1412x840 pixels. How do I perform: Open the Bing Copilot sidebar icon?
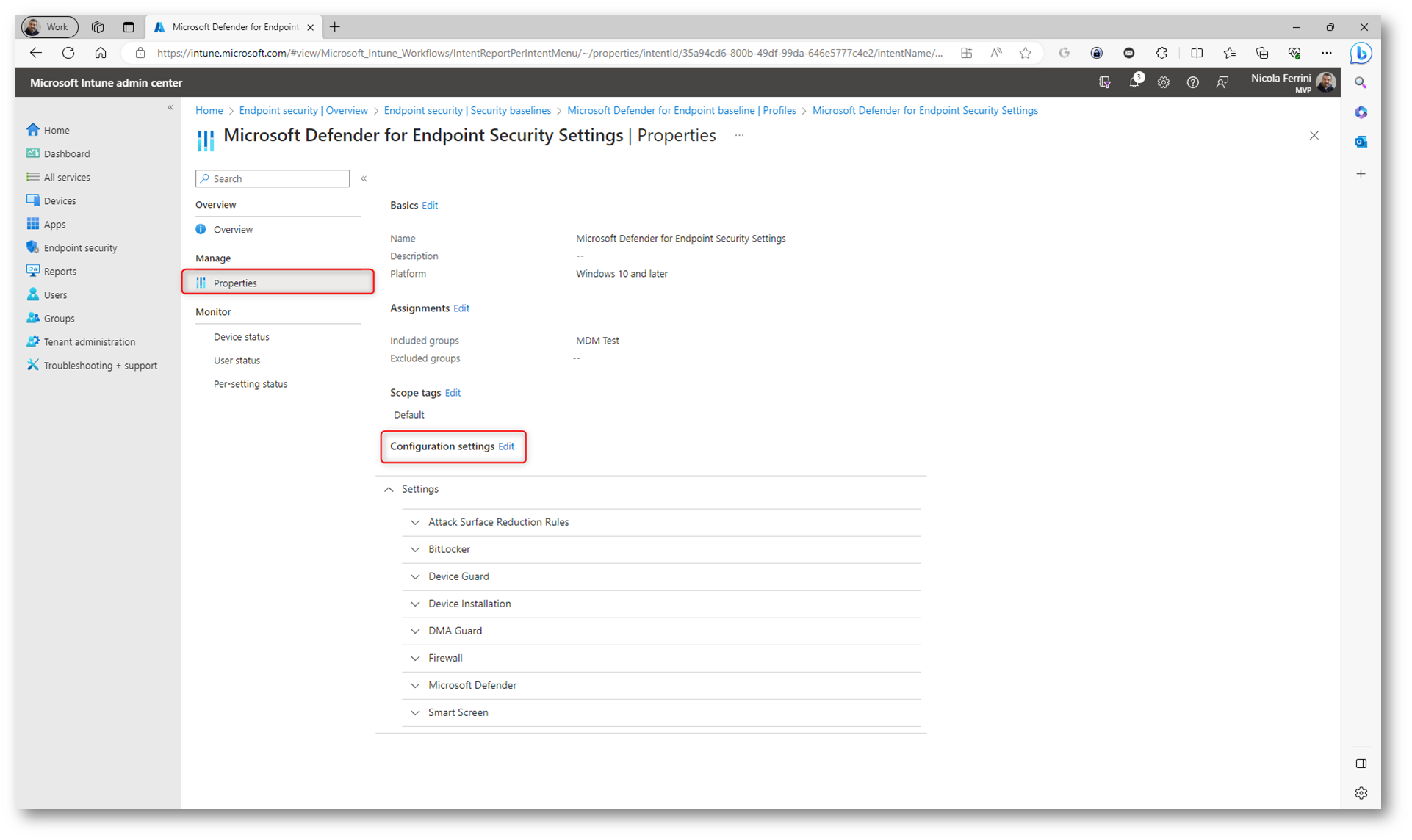click(1361, 53)
